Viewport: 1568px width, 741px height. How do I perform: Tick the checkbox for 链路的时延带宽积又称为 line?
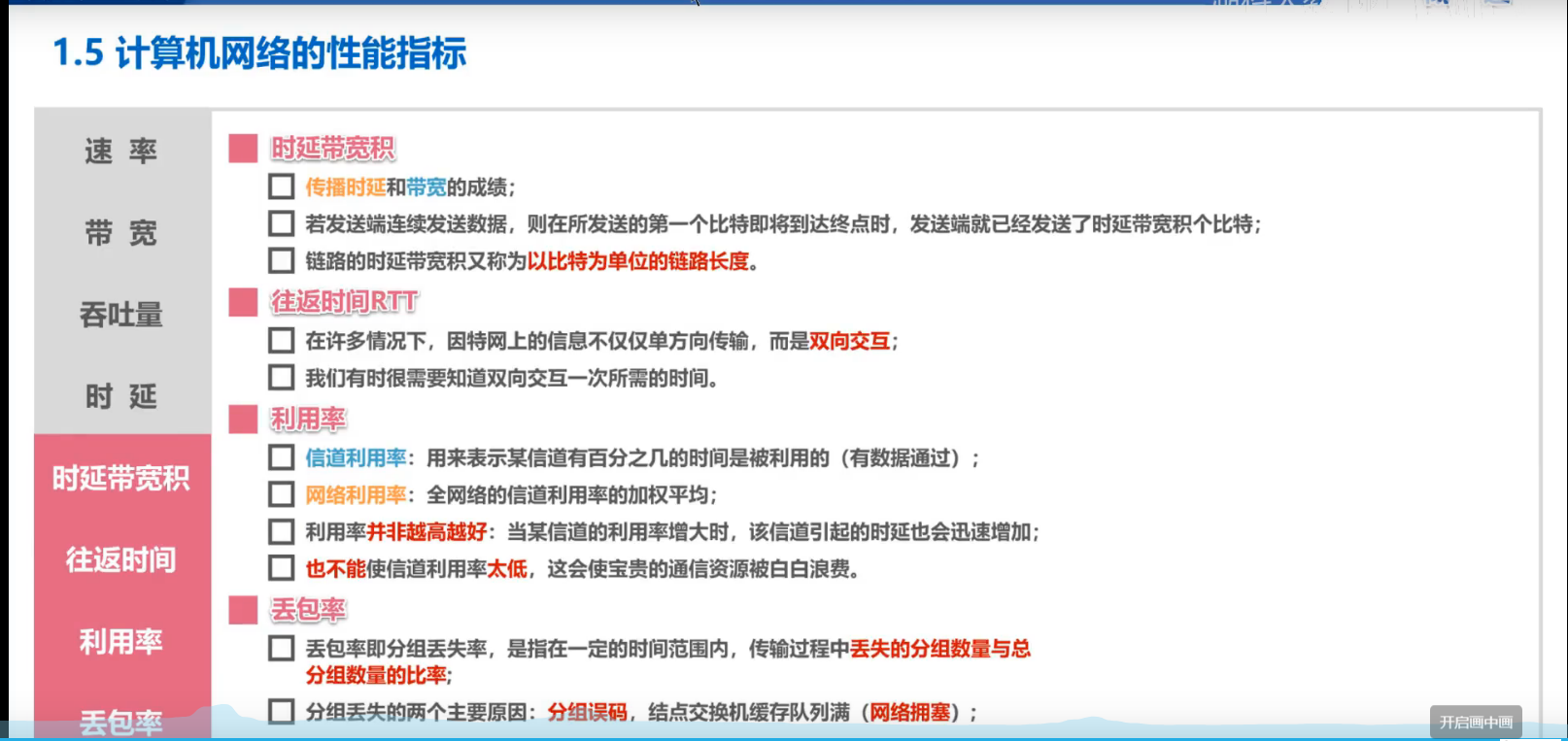281,260
